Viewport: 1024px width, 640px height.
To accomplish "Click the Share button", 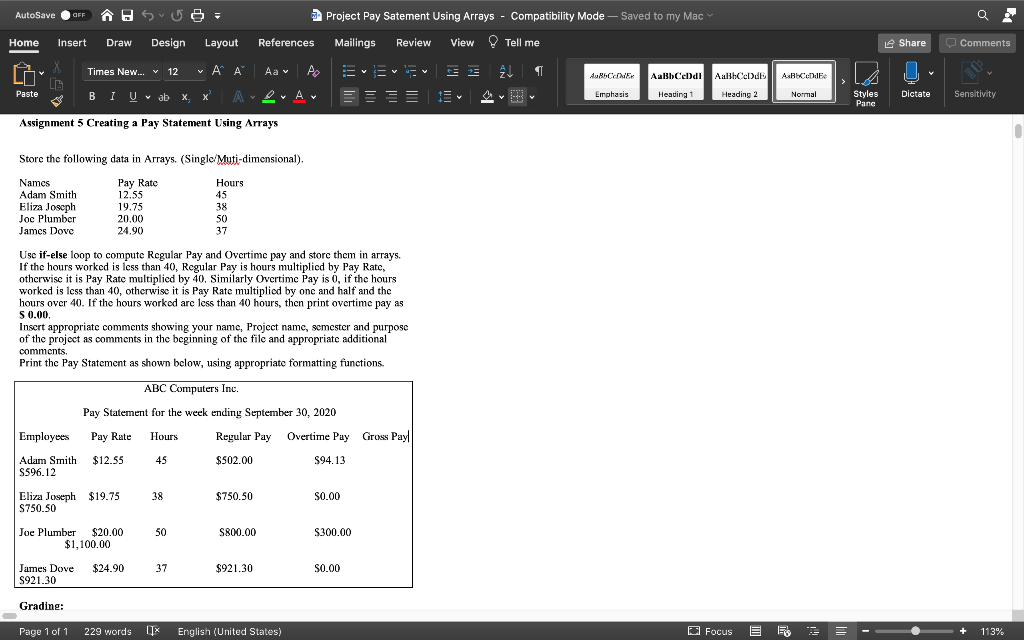I will 904,43.
